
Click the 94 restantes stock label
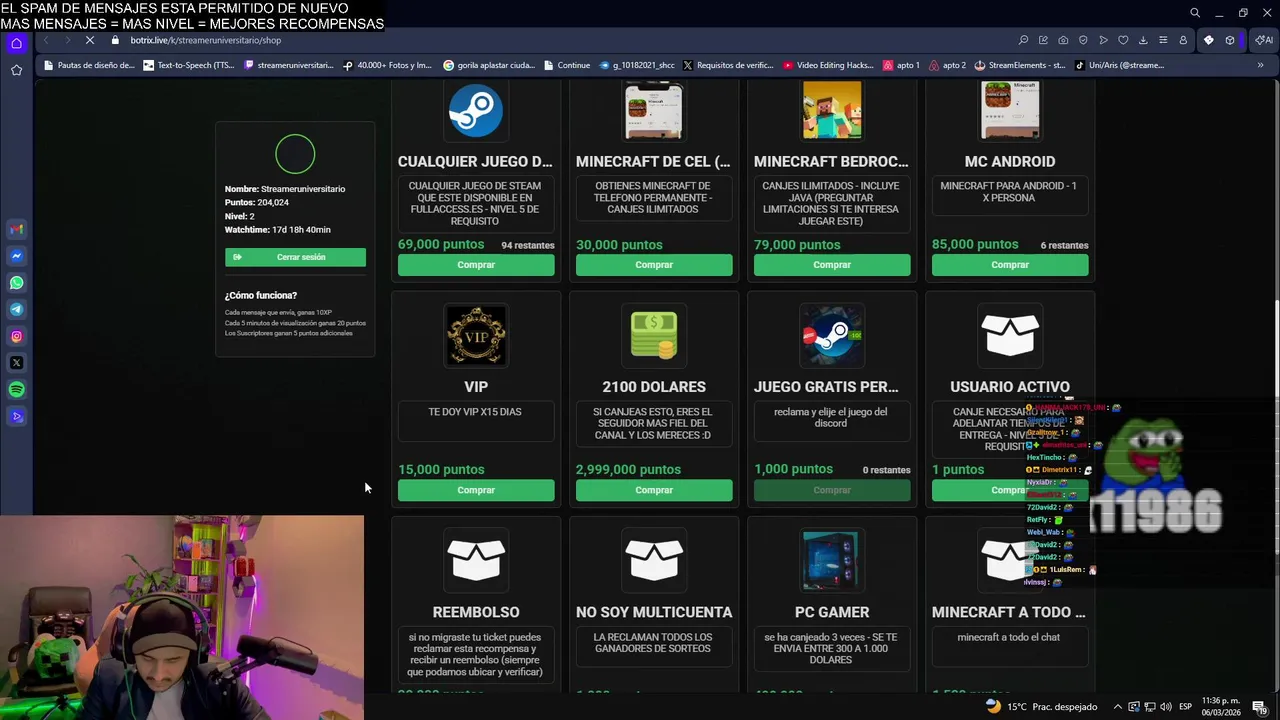tap(528, 245)
